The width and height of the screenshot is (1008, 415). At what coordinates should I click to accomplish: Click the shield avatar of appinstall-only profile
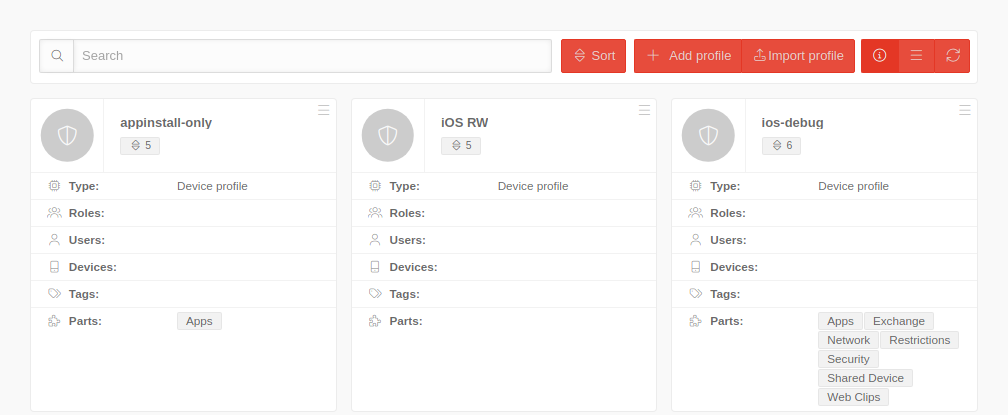click(x=67, y=135)
